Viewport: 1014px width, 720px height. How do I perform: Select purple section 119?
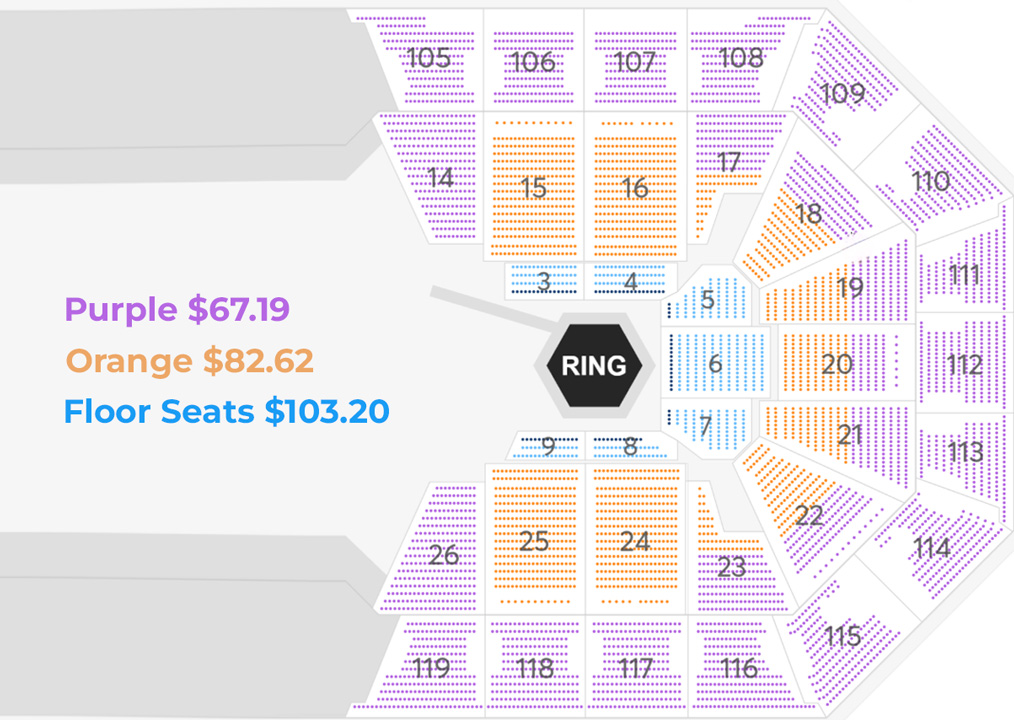coord(430,667)
